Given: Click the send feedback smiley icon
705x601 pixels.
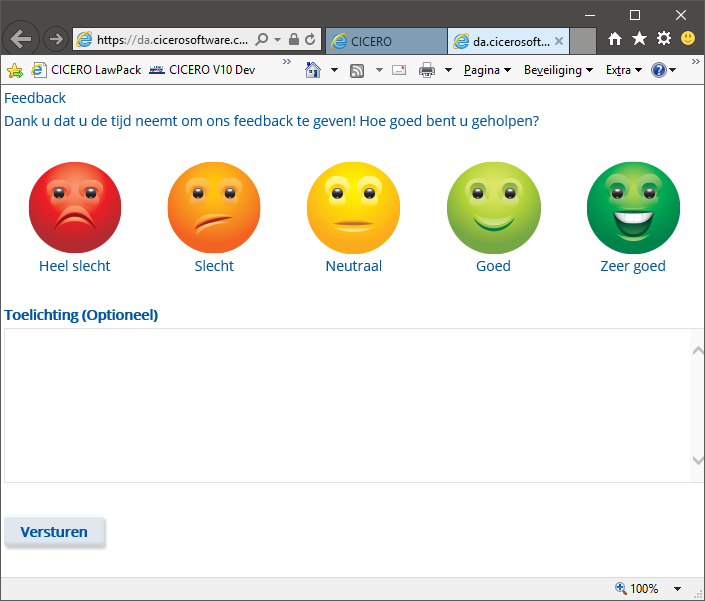Looking at the screenshot, I should pyautogui.click(x=688, y=38).
